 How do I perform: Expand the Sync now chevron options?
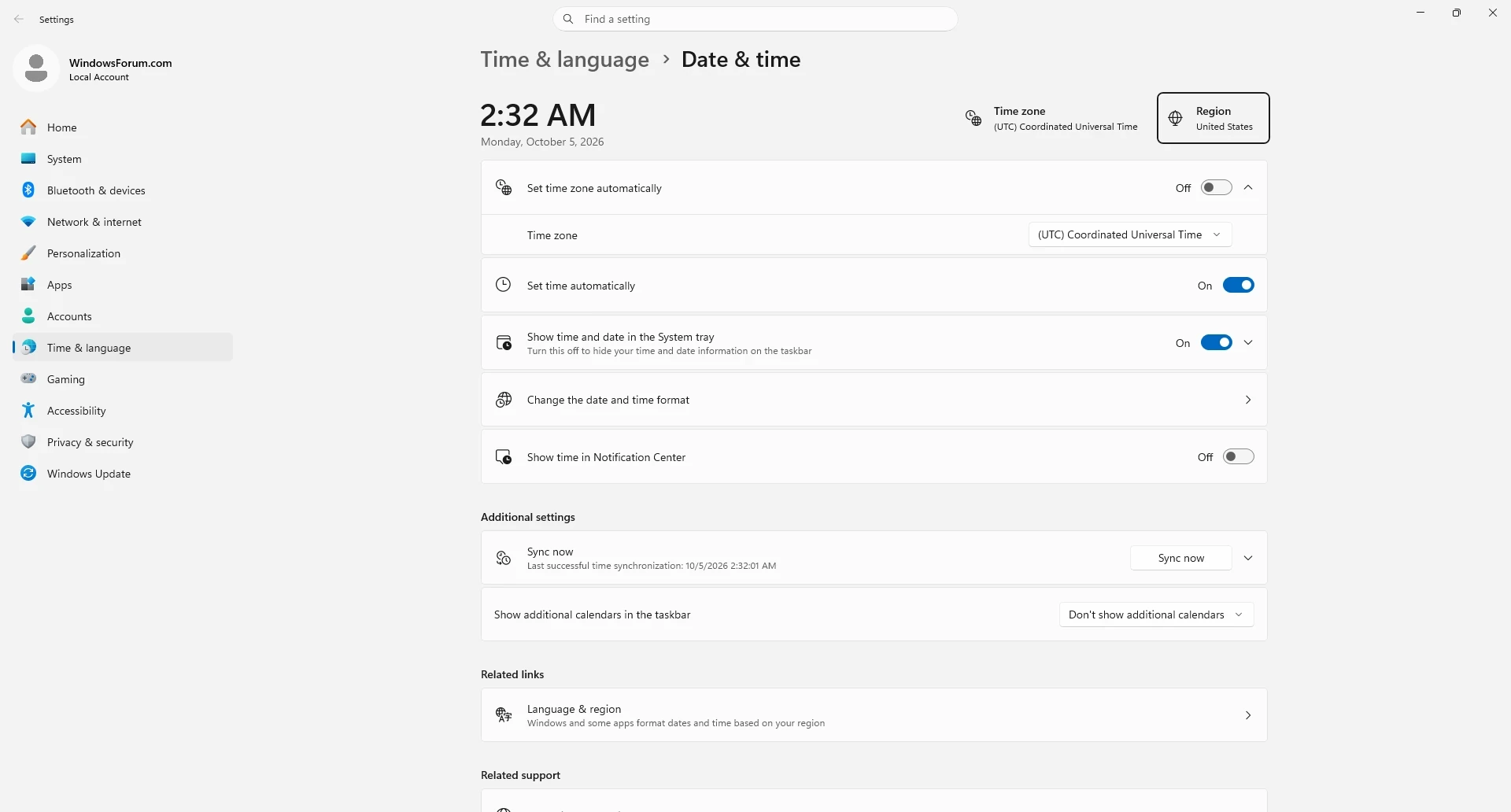(x=1248, y=558)
